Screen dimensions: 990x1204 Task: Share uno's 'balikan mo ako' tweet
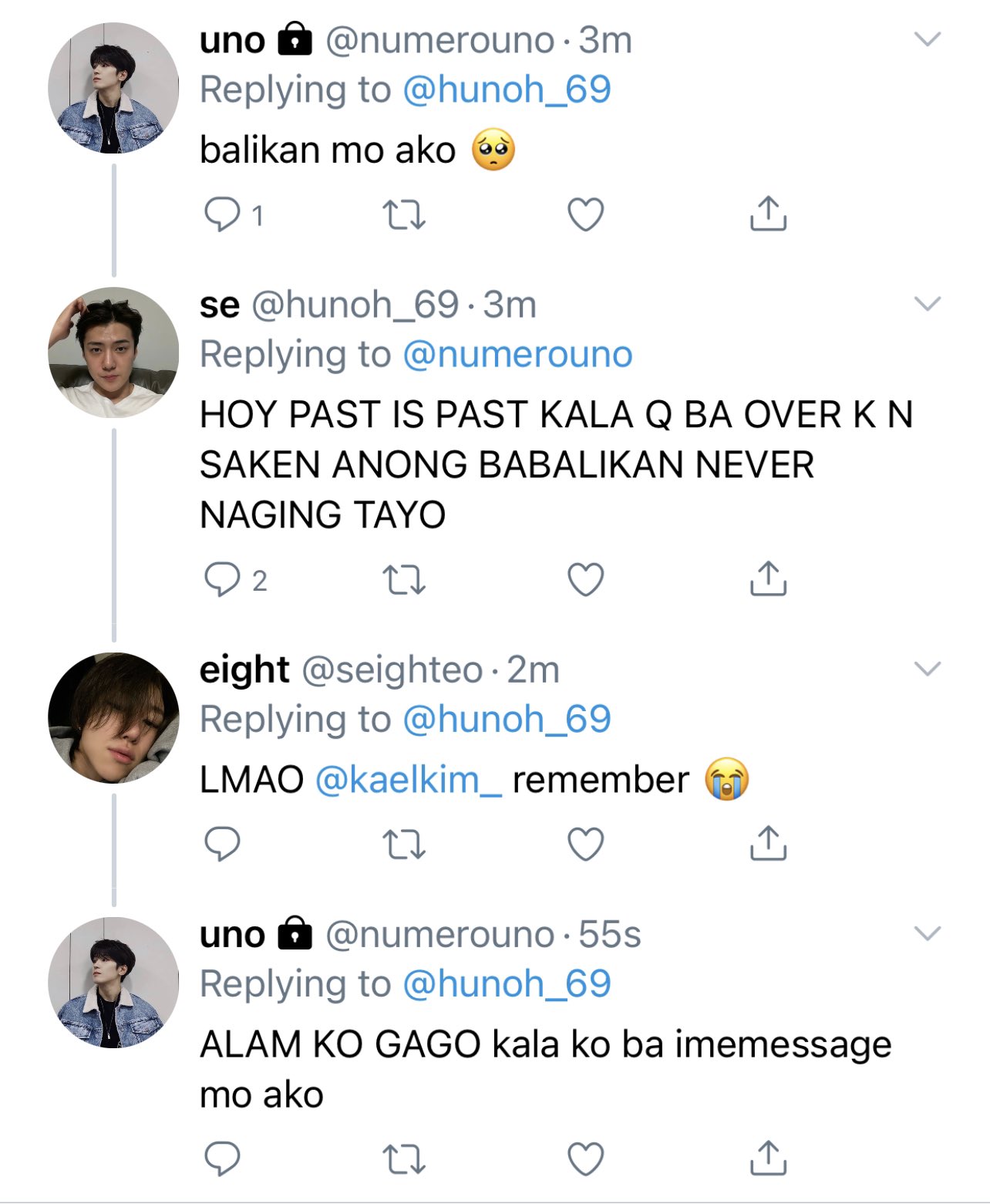[x=768, y=214]
